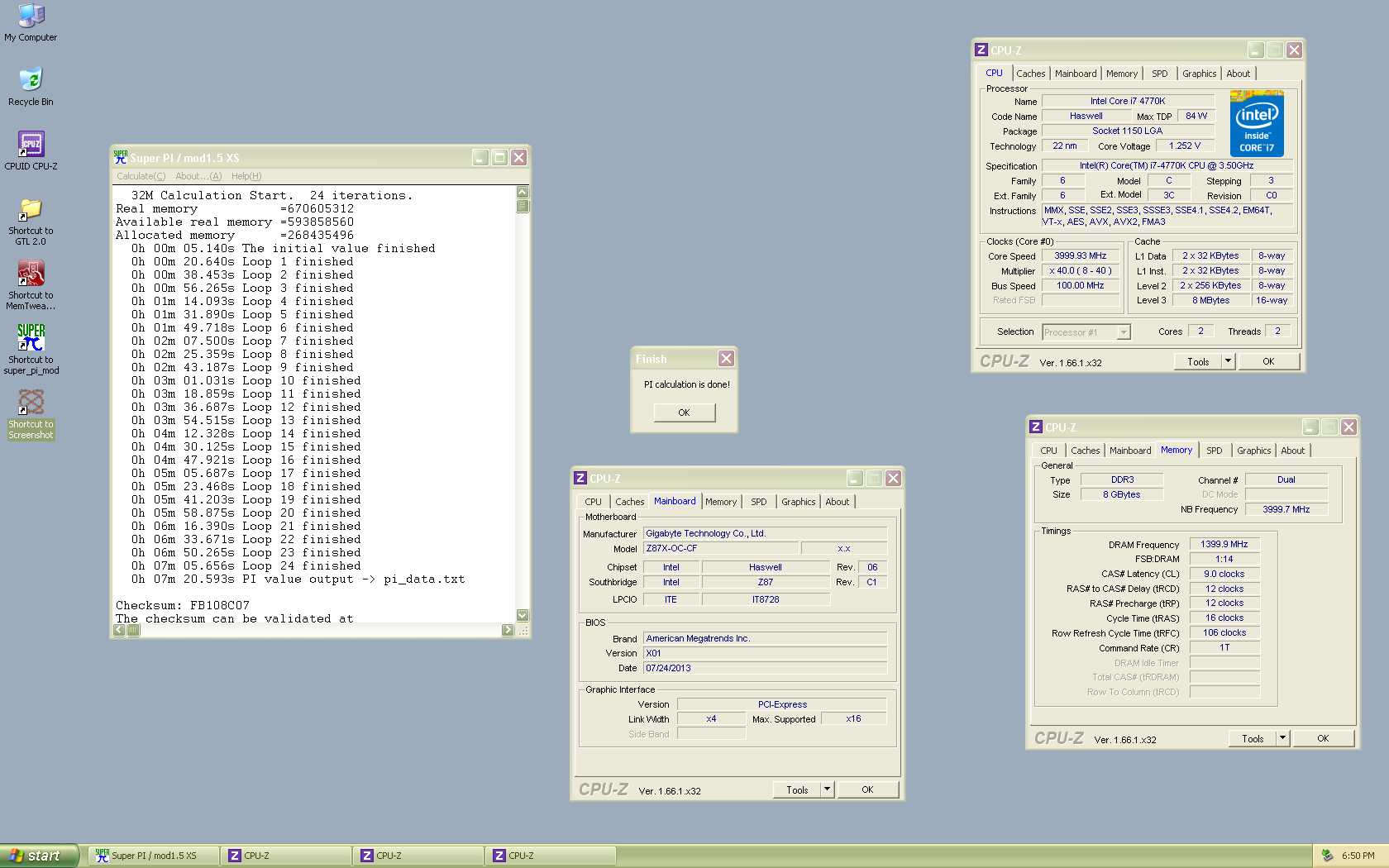Switch to SPD tab in top CPU-Z window
This screenshot has width=1389, height=868.
pyautogui.click(x=1160, y=74)
